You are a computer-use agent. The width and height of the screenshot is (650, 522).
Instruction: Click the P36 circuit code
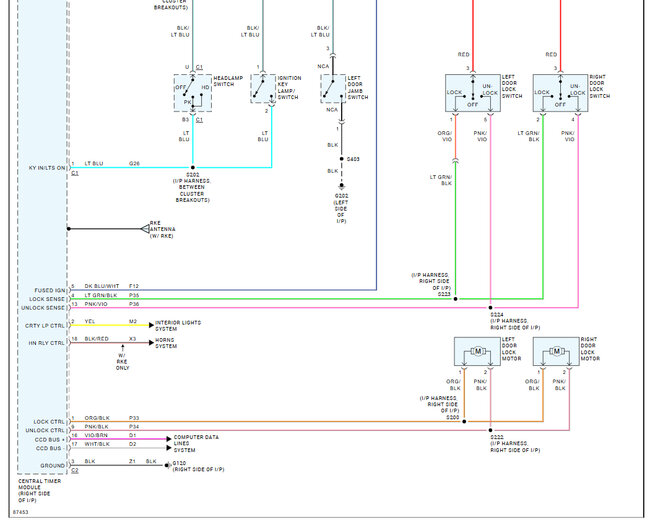[134, 304]
